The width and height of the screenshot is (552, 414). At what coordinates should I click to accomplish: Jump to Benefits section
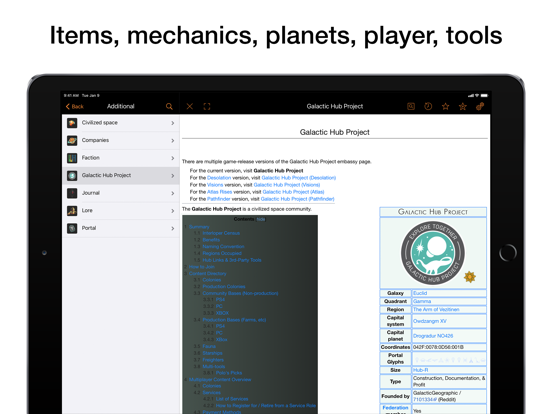coord(211,240)
